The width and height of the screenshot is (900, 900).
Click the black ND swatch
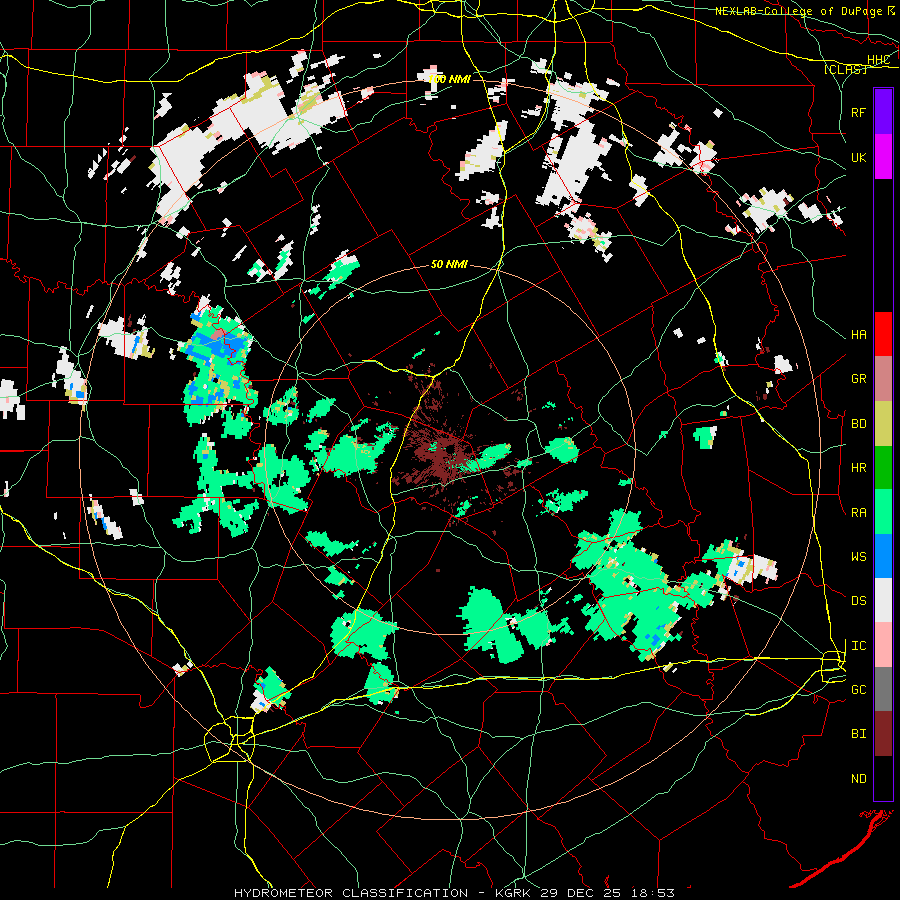pyautogui.click(x=883, y=778)
